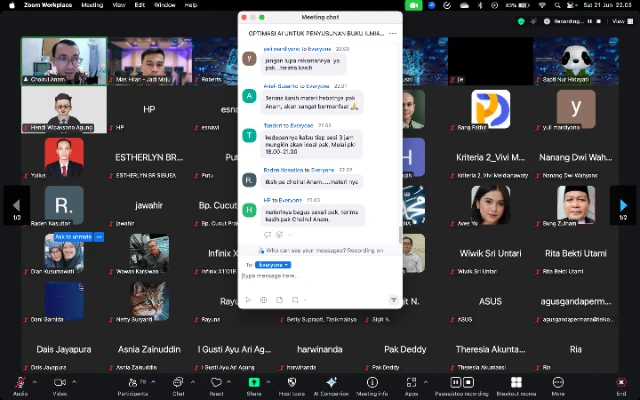The width and height of the screenshot is (640, 400).
Task: Toggle microphone with Audio button
Action: click(19, 383)
